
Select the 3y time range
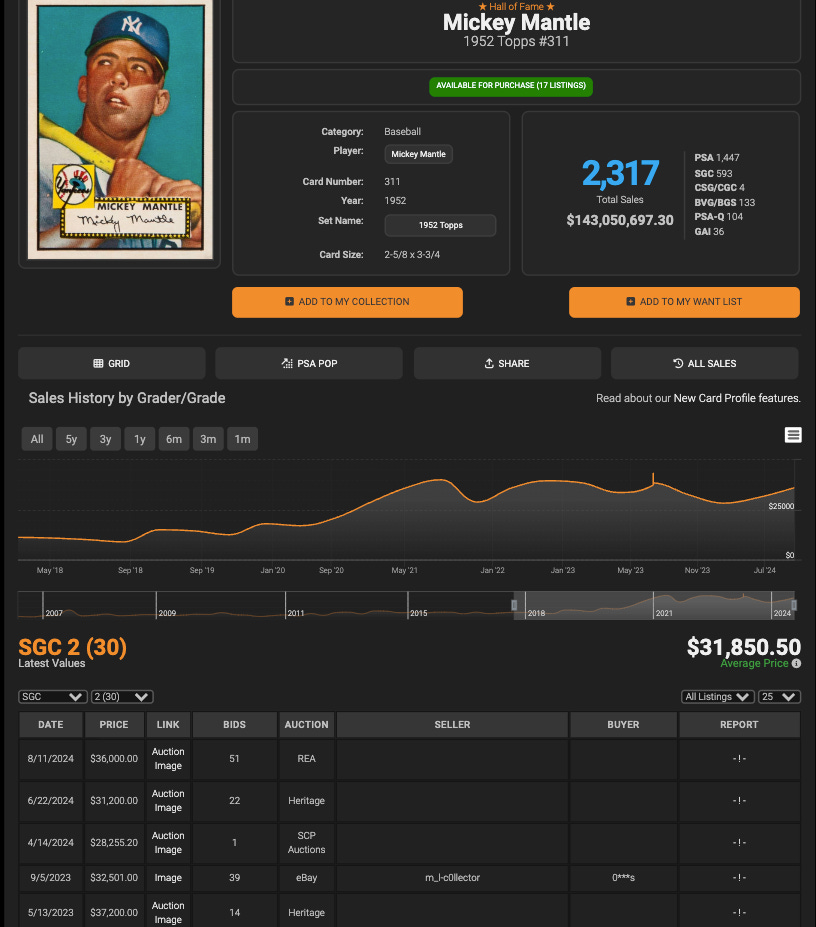point(106,439)
